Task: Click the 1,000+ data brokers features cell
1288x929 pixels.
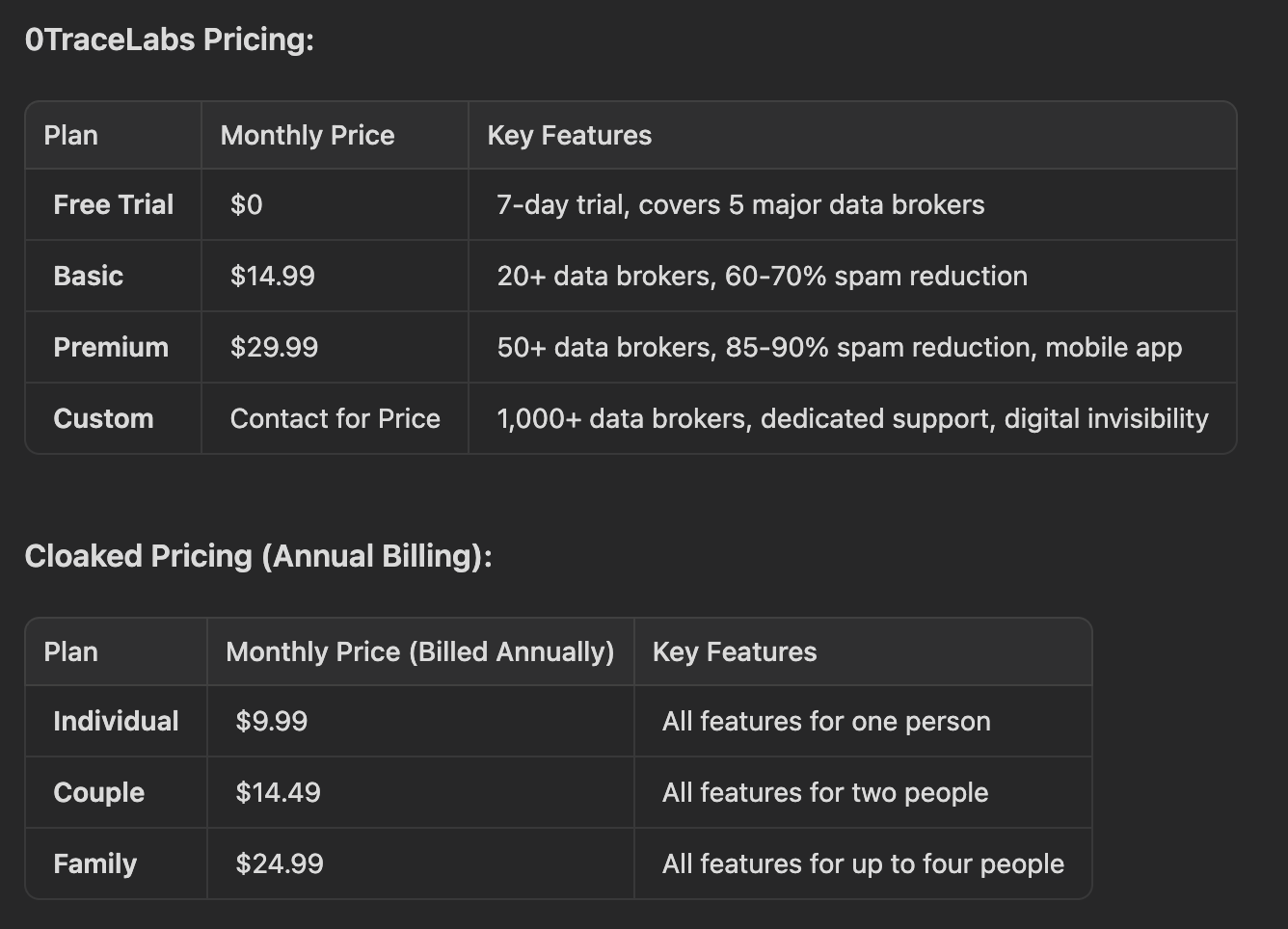Action: (x=852, y=418)
